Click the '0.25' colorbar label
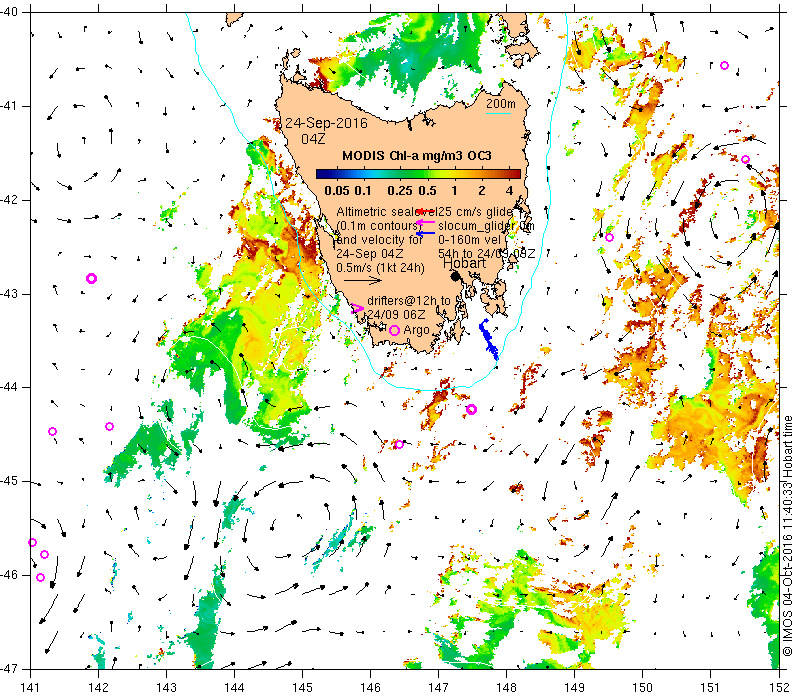The image size is (800, 700). 399,191
